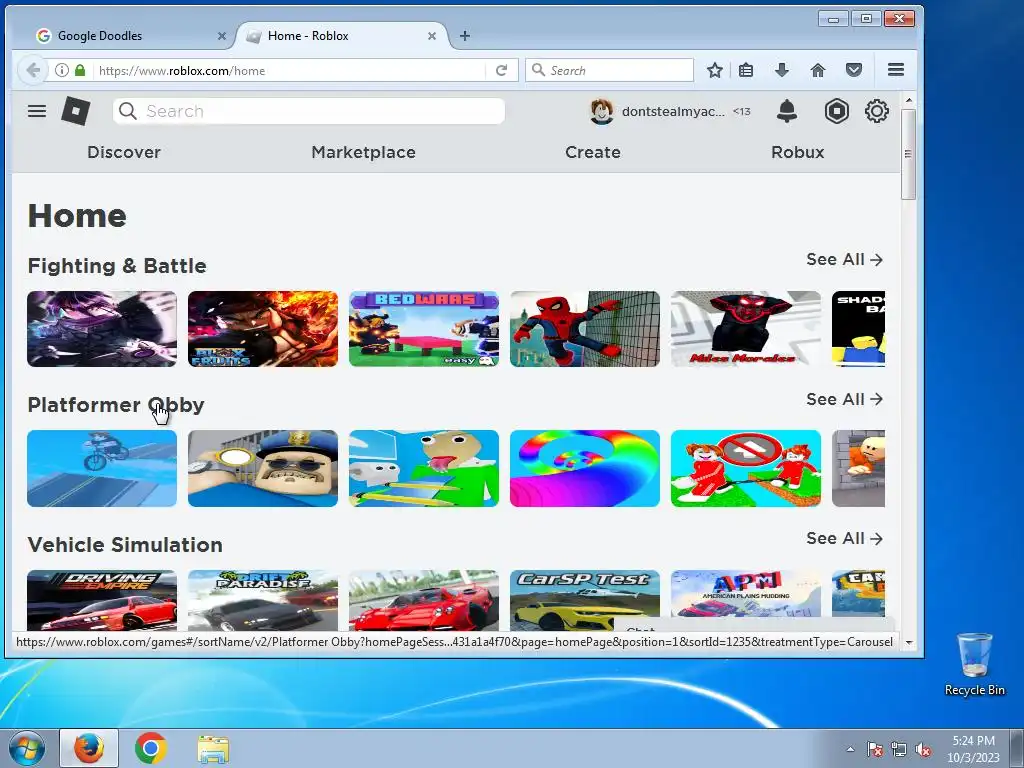Screen dimensions: 1024x768
Task: See All Platformer Obby games
Action: coord(844,399)
